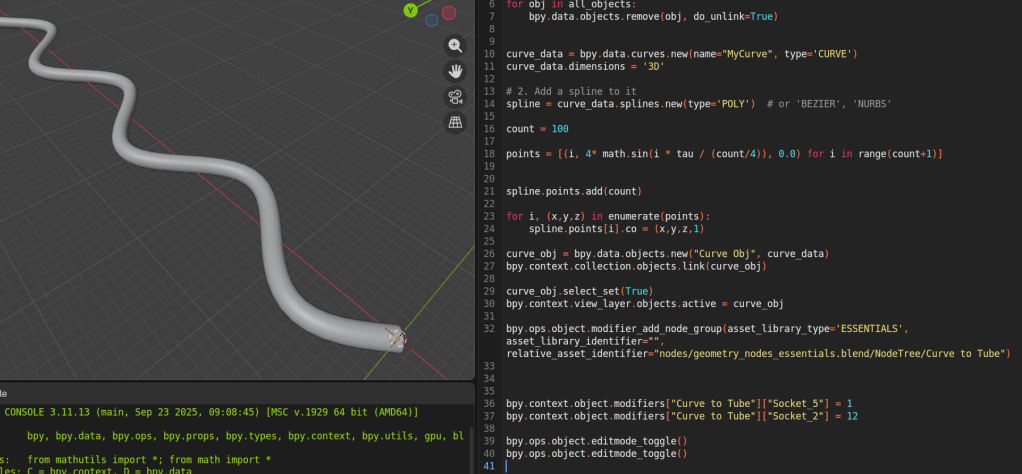
Task: Click the red X axis gizmo circle
Action: [449, 12]
